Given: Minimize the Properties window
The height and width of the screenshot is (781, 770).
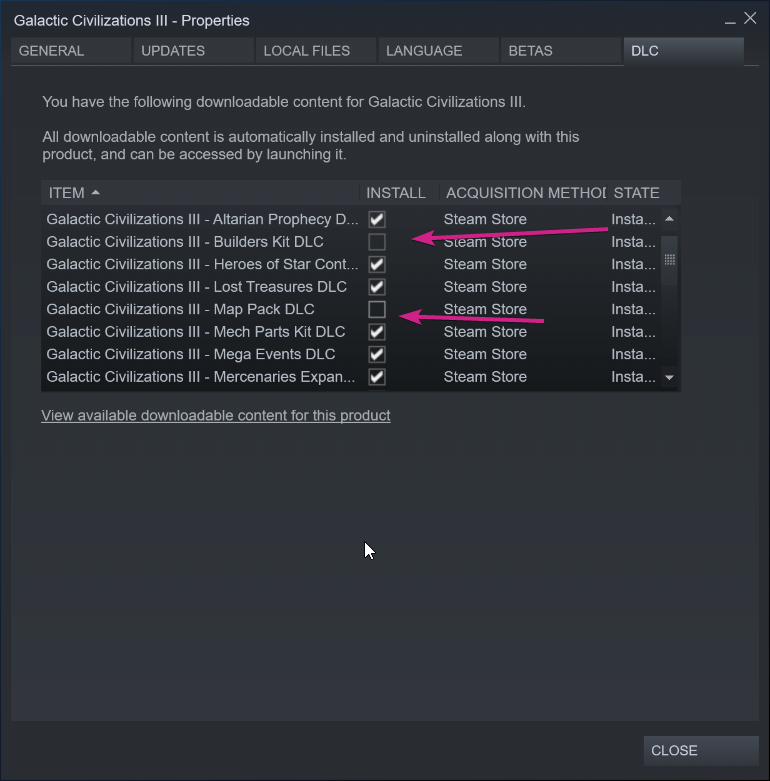Looking at the screenshot, I should 730,20.
